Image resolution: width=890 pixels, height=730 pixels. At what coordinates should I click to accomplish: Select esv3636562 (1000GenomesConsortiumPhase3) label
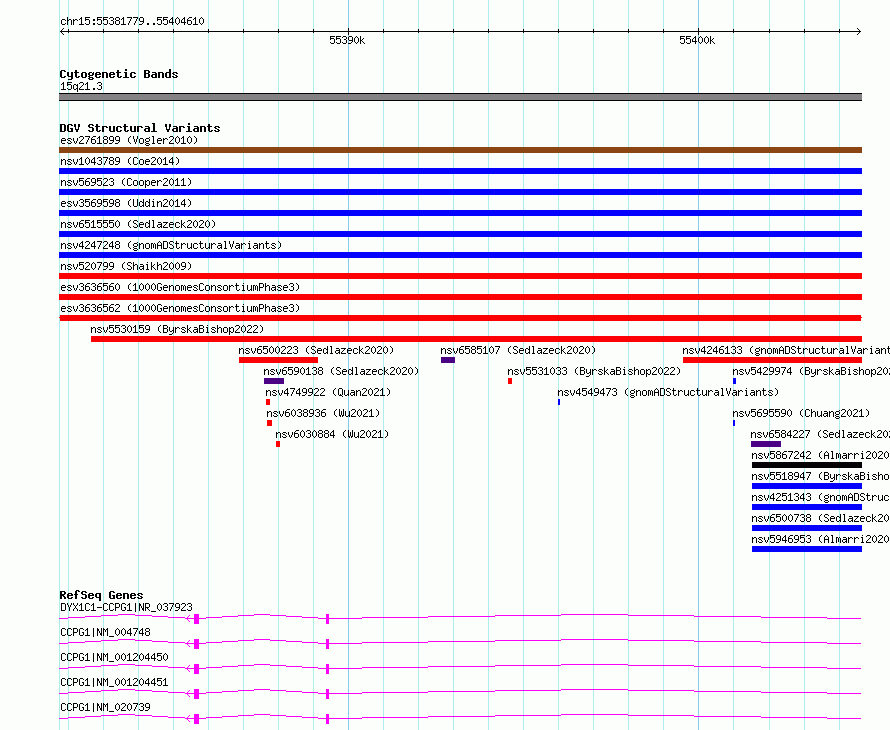click(180, 308)
